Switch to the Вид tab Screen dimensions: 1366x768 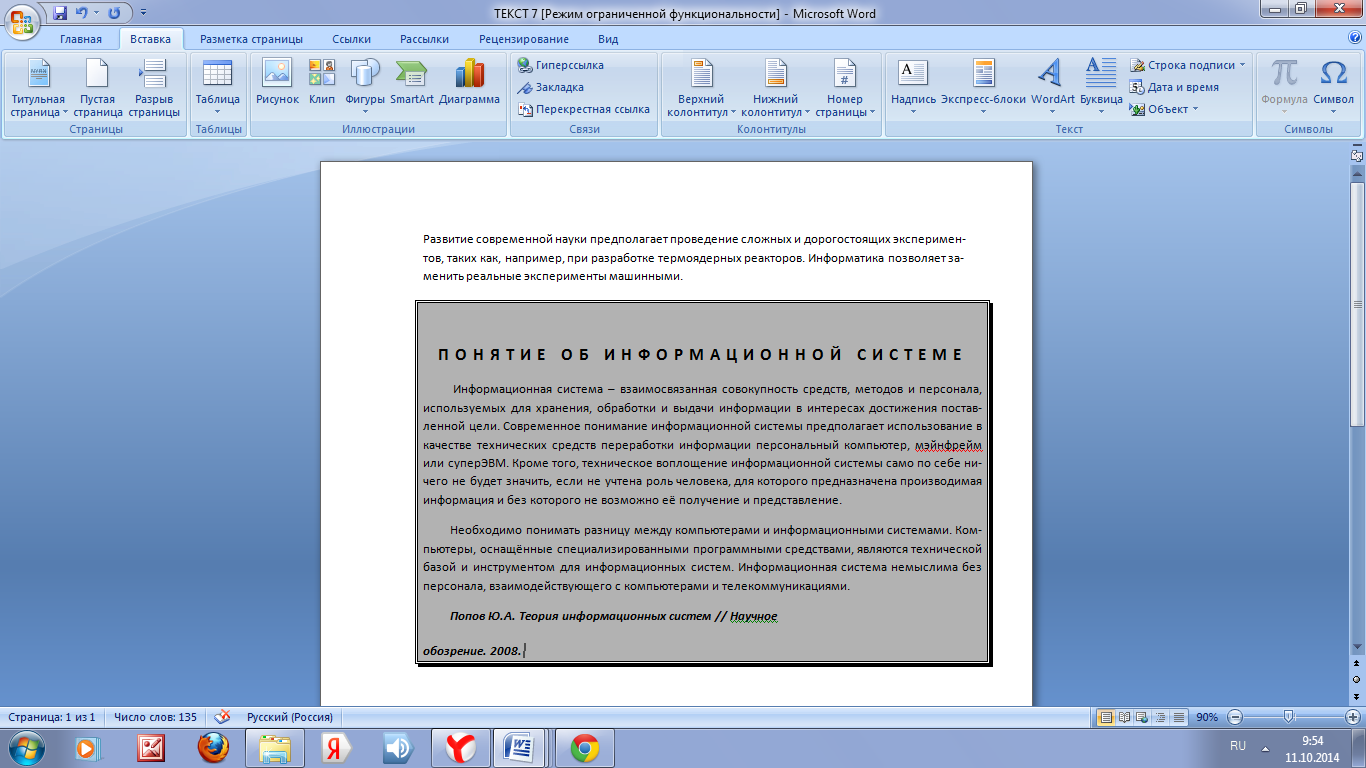coord(608,39)
